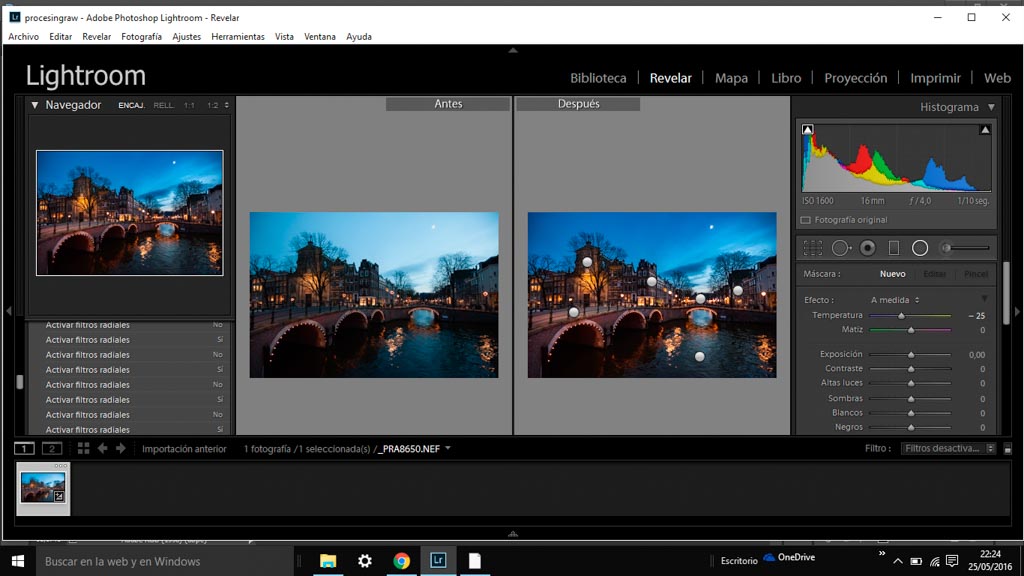Toggle highlight clipping indicator in histogram
Viewport: 1024px width, 576px height.
[x=985, y=130]
